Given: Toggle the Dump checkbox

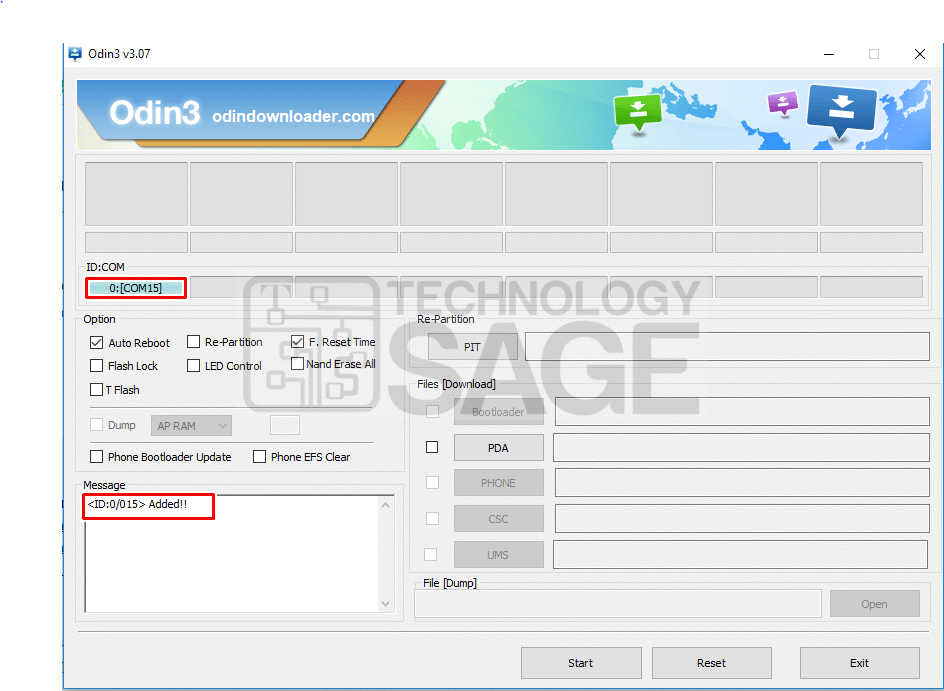Looking at the screenshot, I should click(96, 424).
